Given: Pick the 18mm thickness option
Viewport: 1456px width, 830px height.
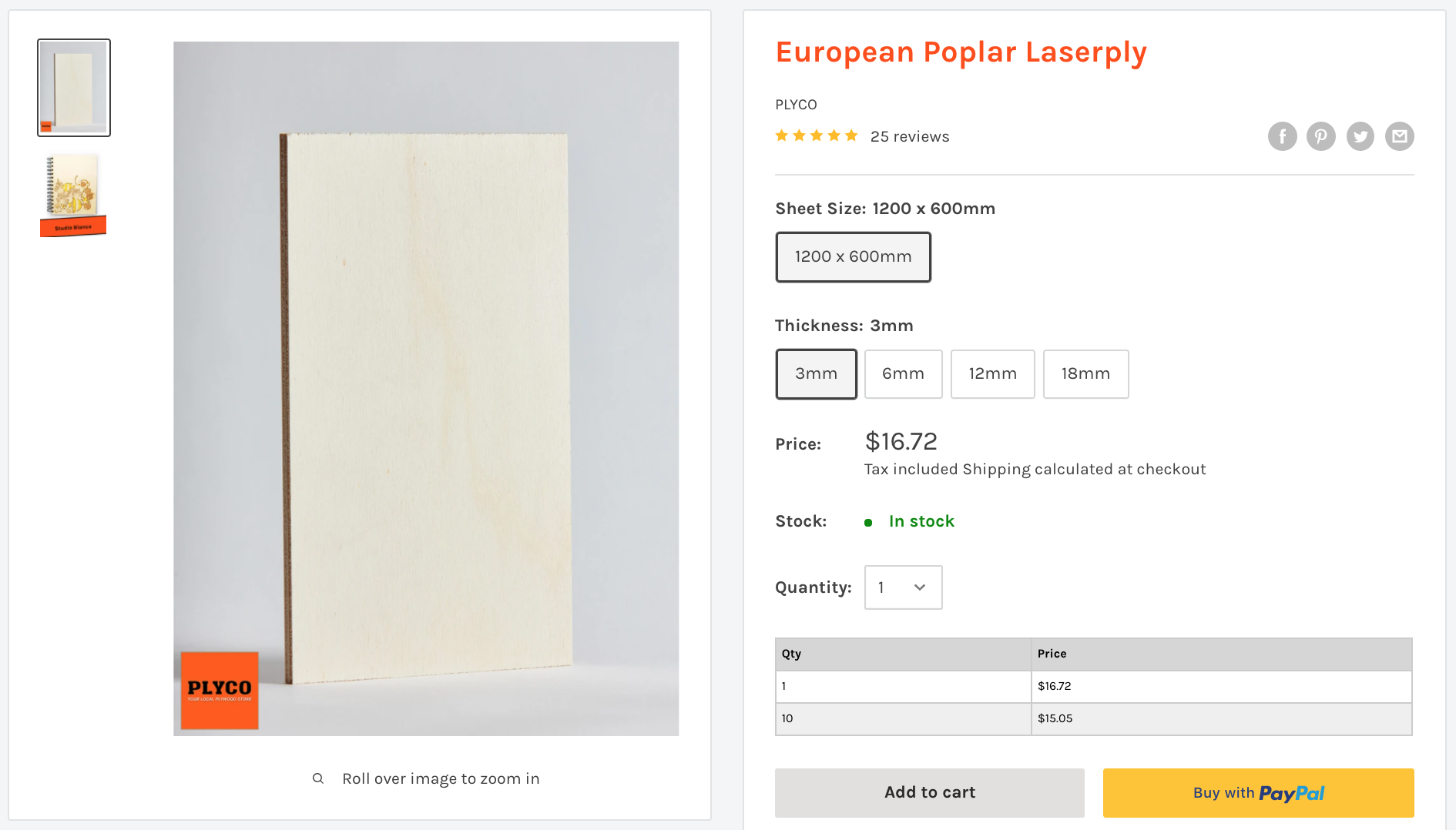Looking at the screenshot, I should point(1085,374).
